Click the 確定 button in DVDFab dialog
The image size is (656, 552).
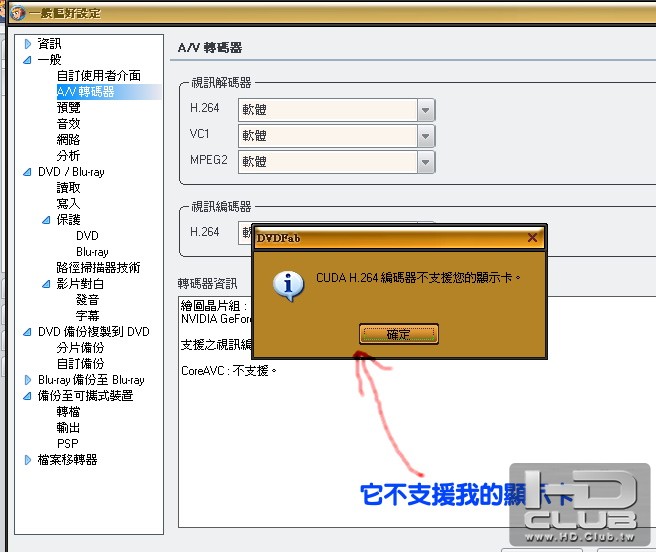coord(399,334)
